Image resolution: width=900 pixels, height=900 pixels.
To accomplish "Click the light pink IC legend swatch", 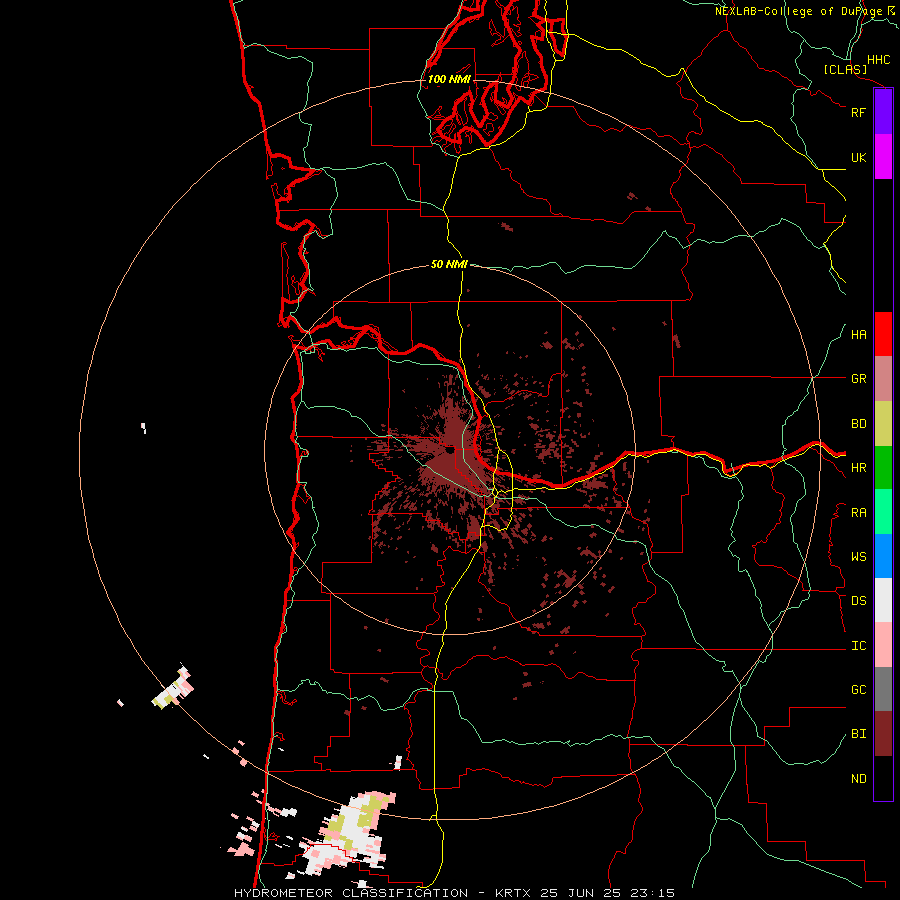I will [883, 645].
